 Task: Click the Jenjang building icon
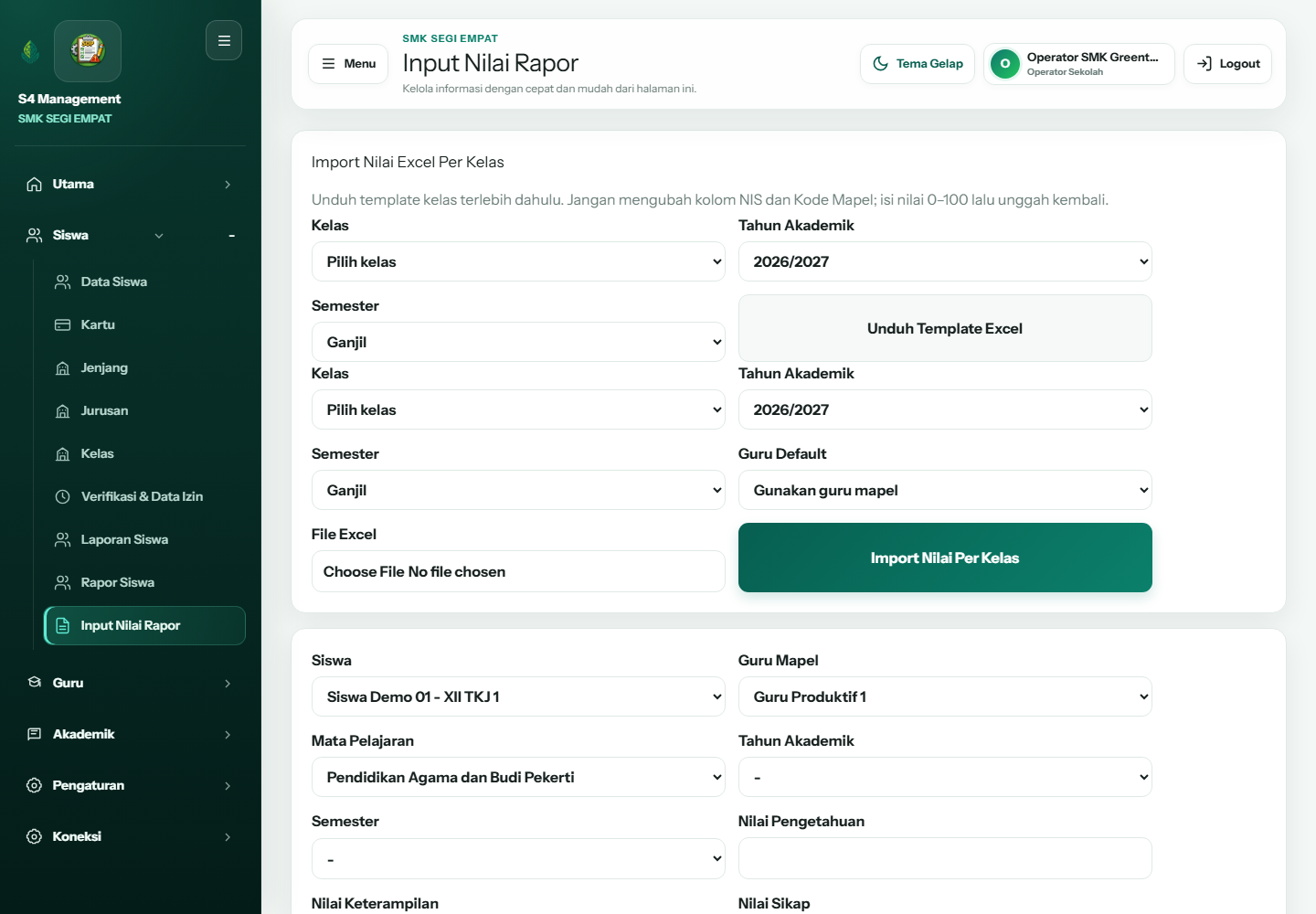point(62,367)
